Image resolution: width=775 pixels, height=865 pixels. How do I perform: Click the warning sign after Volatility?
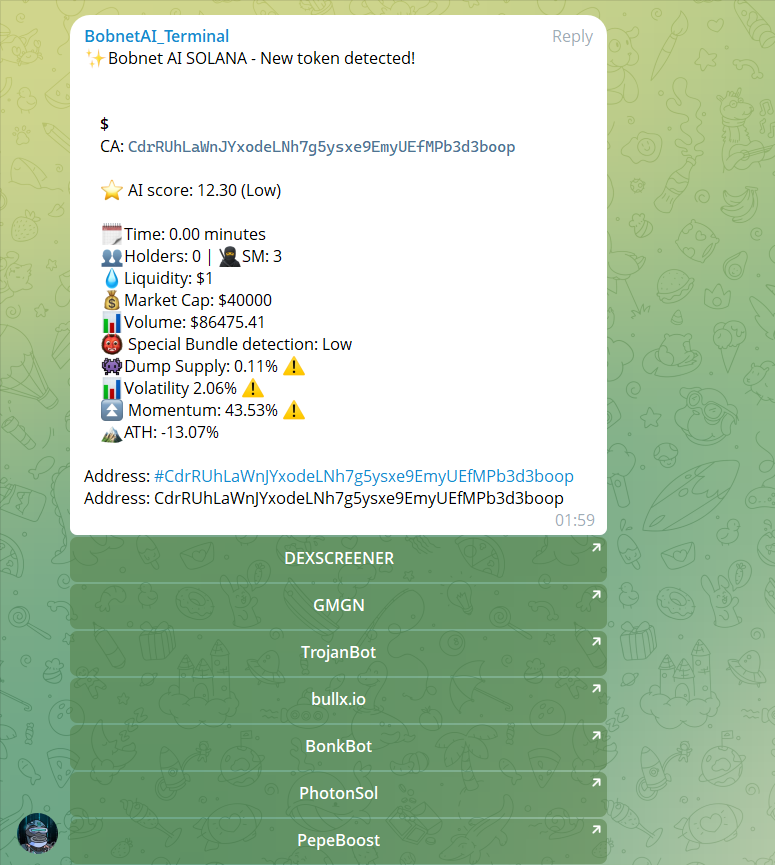click(253, 388)
